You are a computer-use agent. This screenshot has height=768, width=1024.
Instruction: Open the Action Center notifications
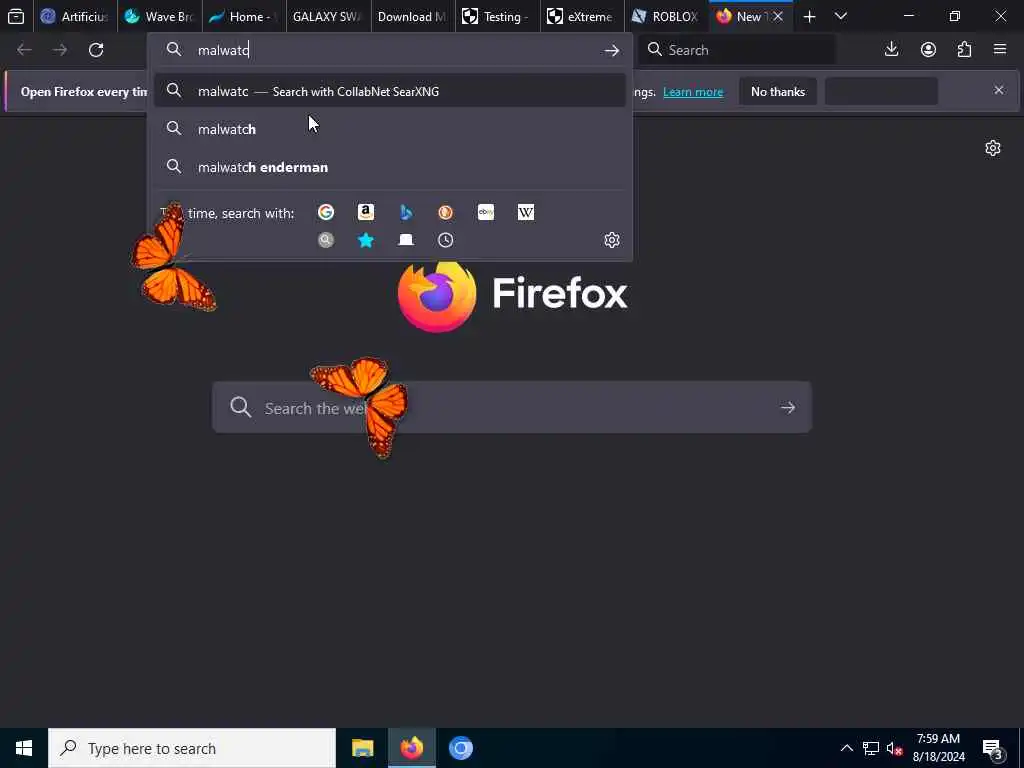point(993,748)
